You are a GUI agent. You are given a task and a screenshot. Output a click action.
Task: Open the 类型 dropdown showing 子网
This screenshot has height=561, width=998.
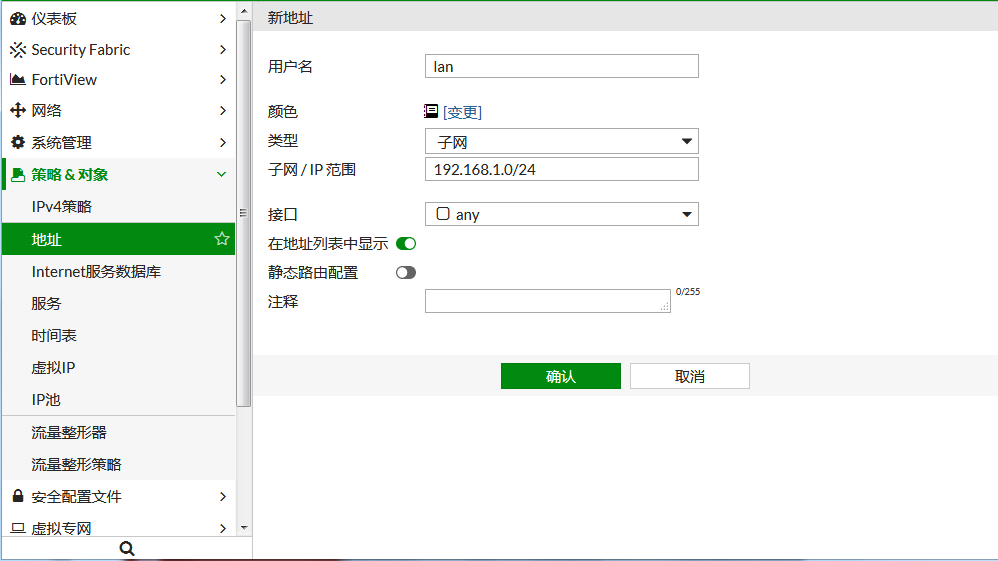[561, 142]
